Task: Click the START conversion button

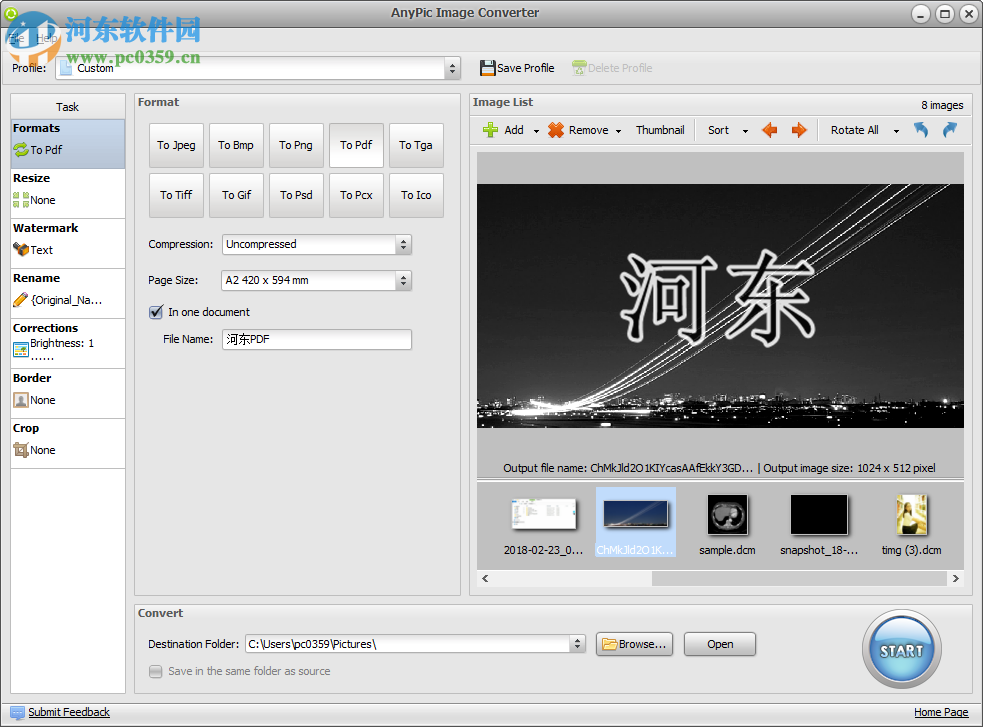Action: tap(900, 649)
